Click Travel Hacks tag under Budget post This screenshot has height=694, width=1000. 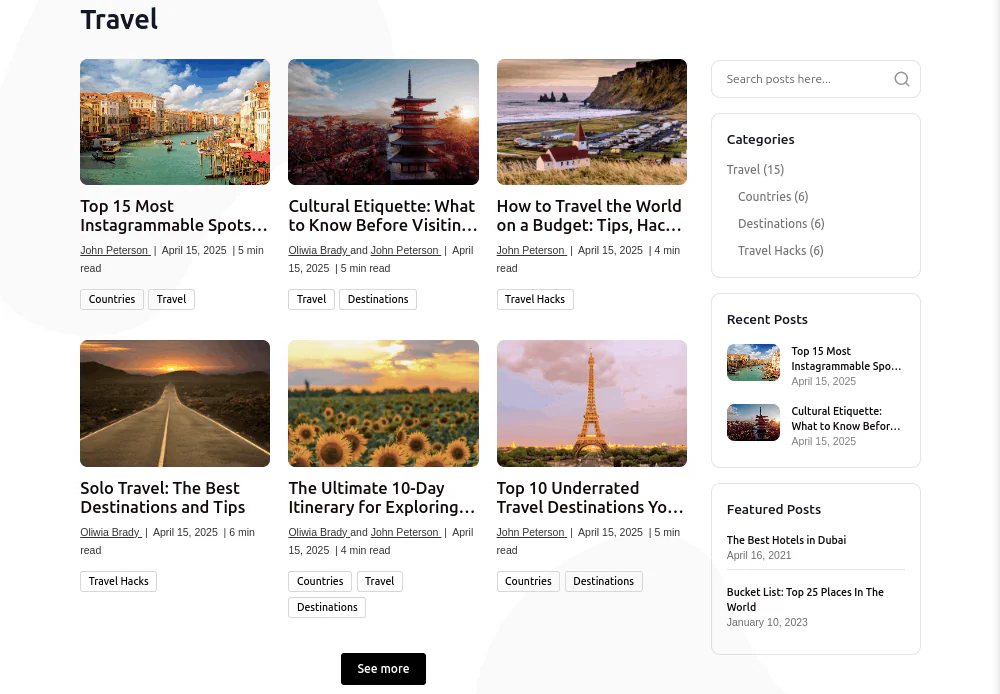coord(535,299)
